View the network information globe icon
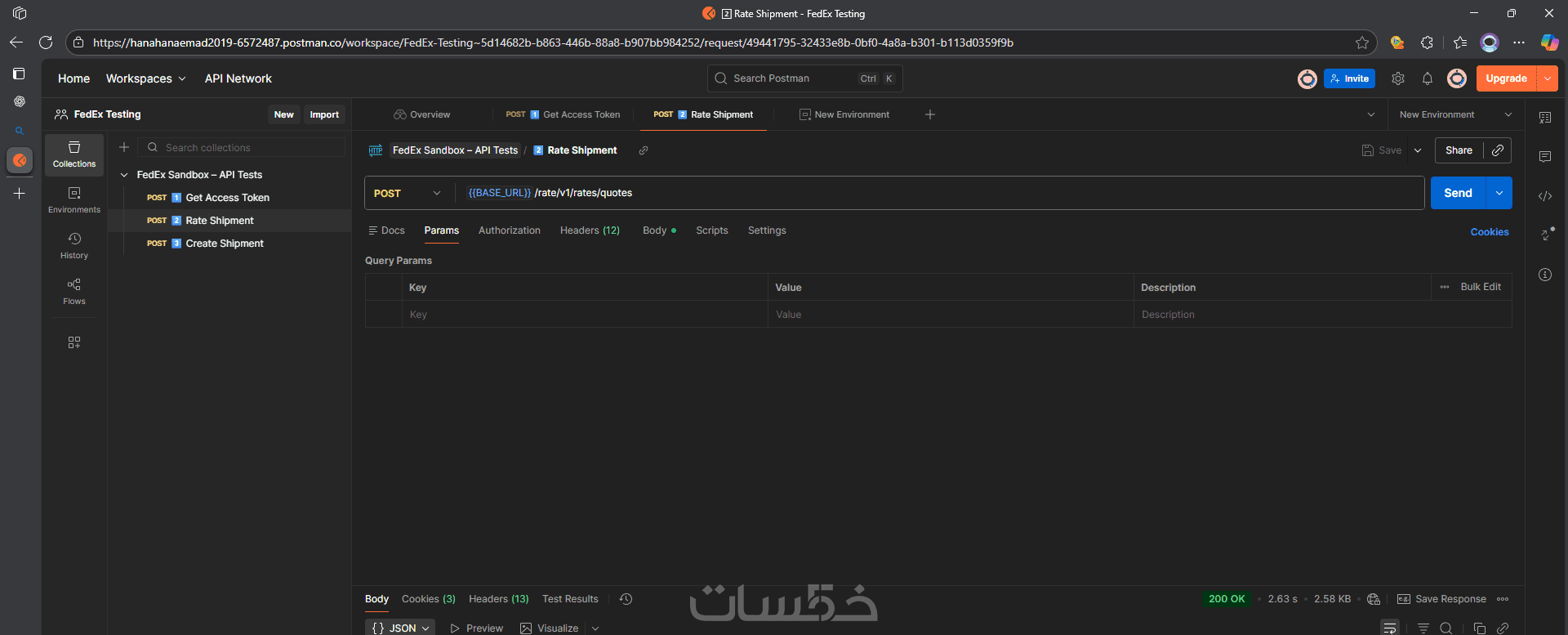1568x635 pixels. pyautogui.click(x=1374, y=599)
